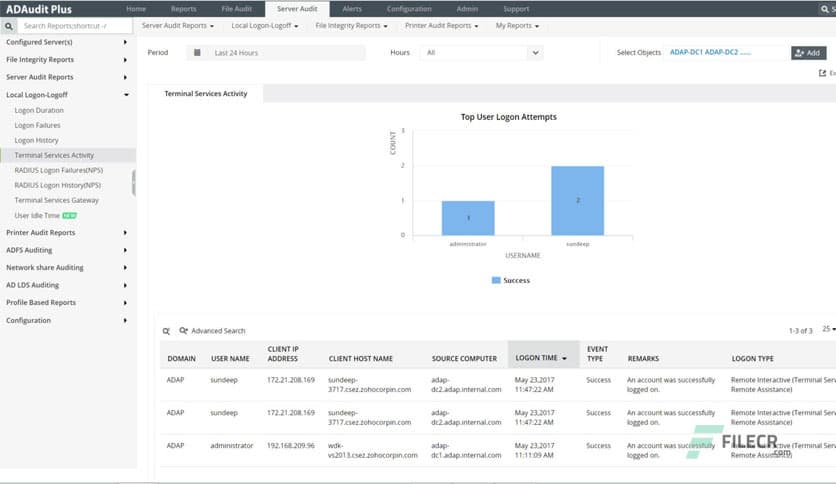Open the Alerts tab
Screen dimensions: 836x484
352,9
